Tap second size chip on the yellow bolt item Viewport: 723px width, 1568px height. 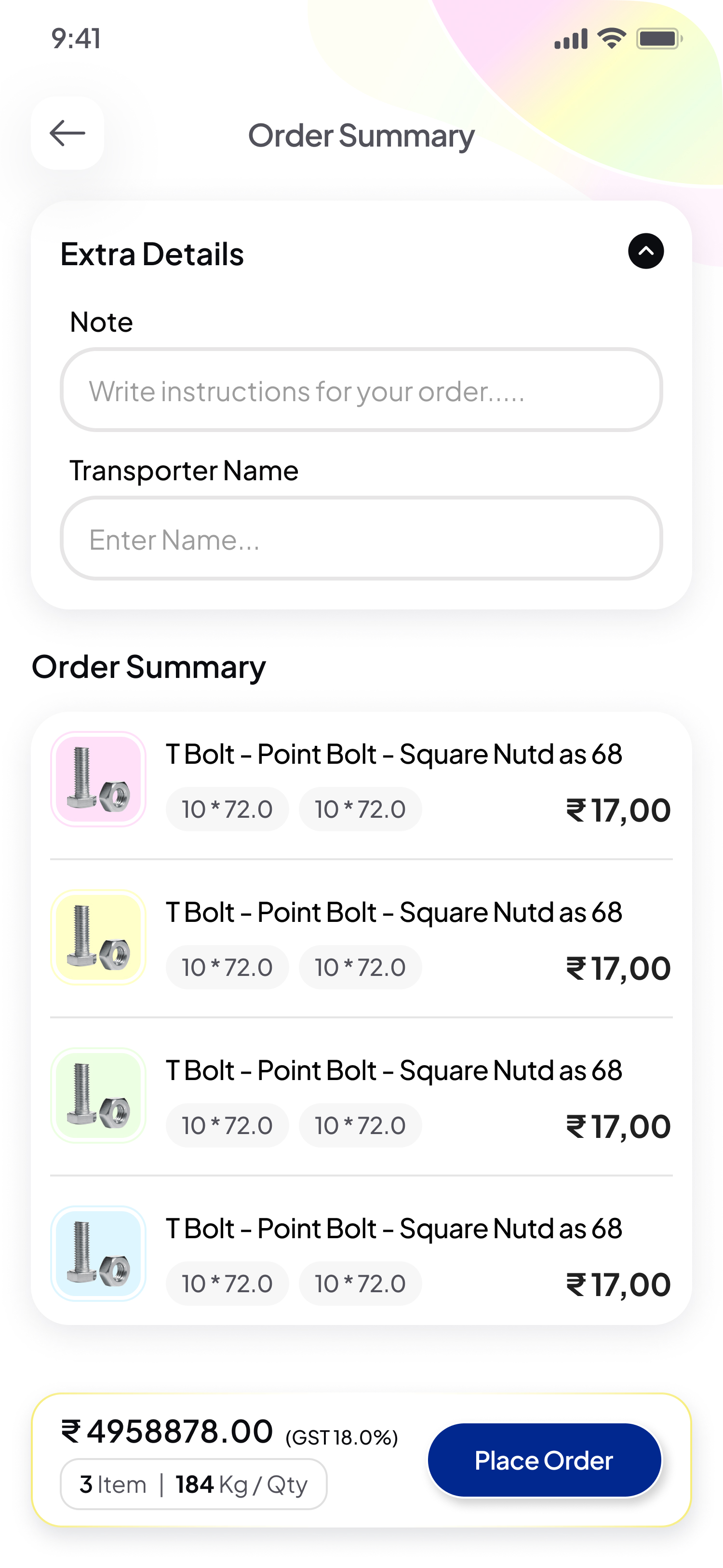pyautogui.click(x=360, y=968)
